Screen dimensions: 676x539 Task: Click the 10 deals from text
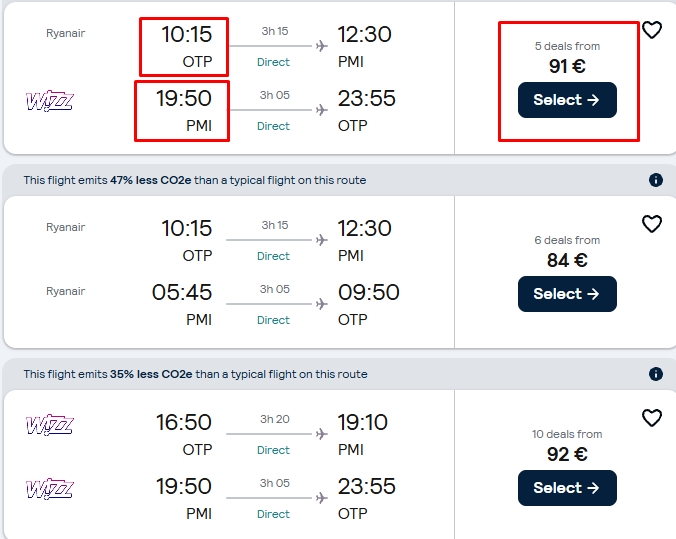point(567,434)
